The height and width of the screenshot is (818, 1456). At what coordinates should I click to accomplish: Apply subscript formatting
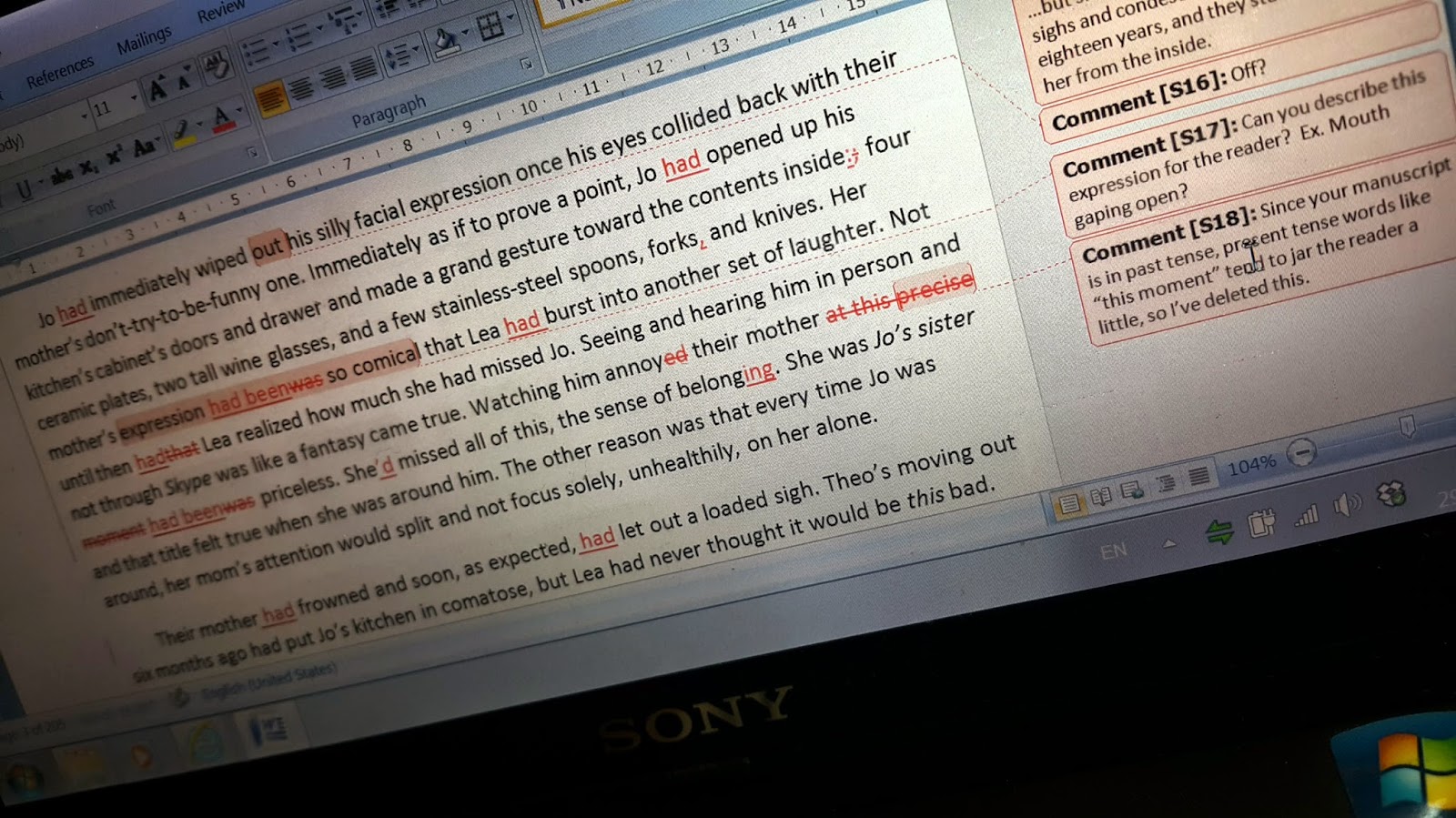pos(88,167)
